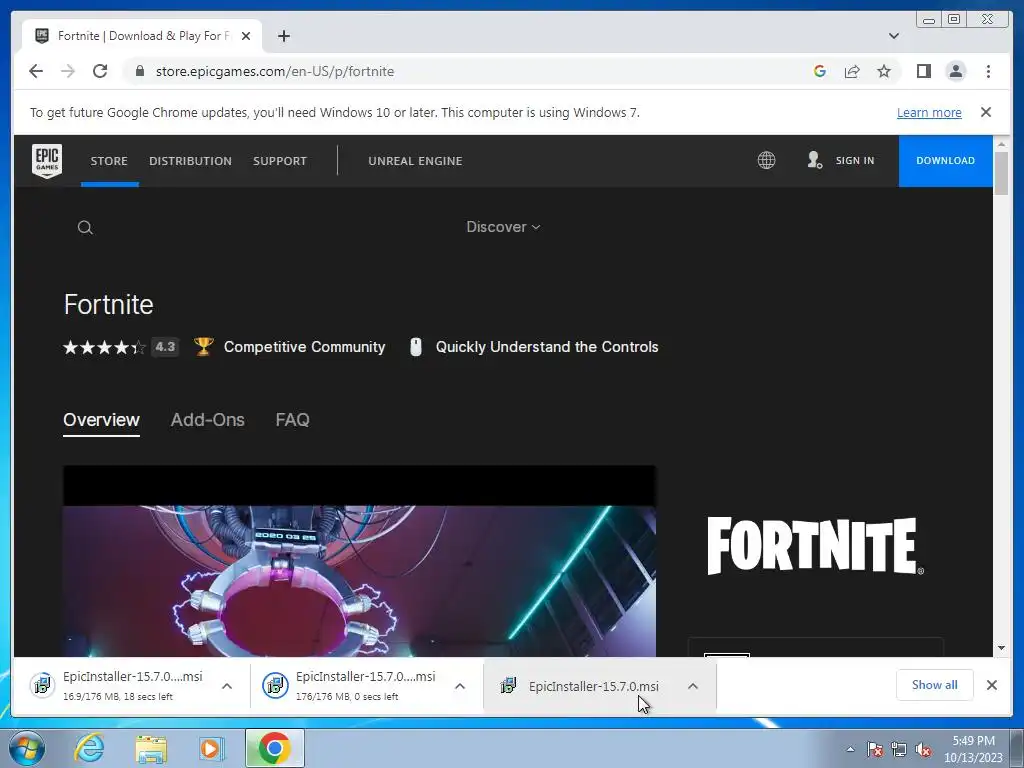Click the Epic Games logo
This screenshot has width=1024, height=768.
point(47,161)
